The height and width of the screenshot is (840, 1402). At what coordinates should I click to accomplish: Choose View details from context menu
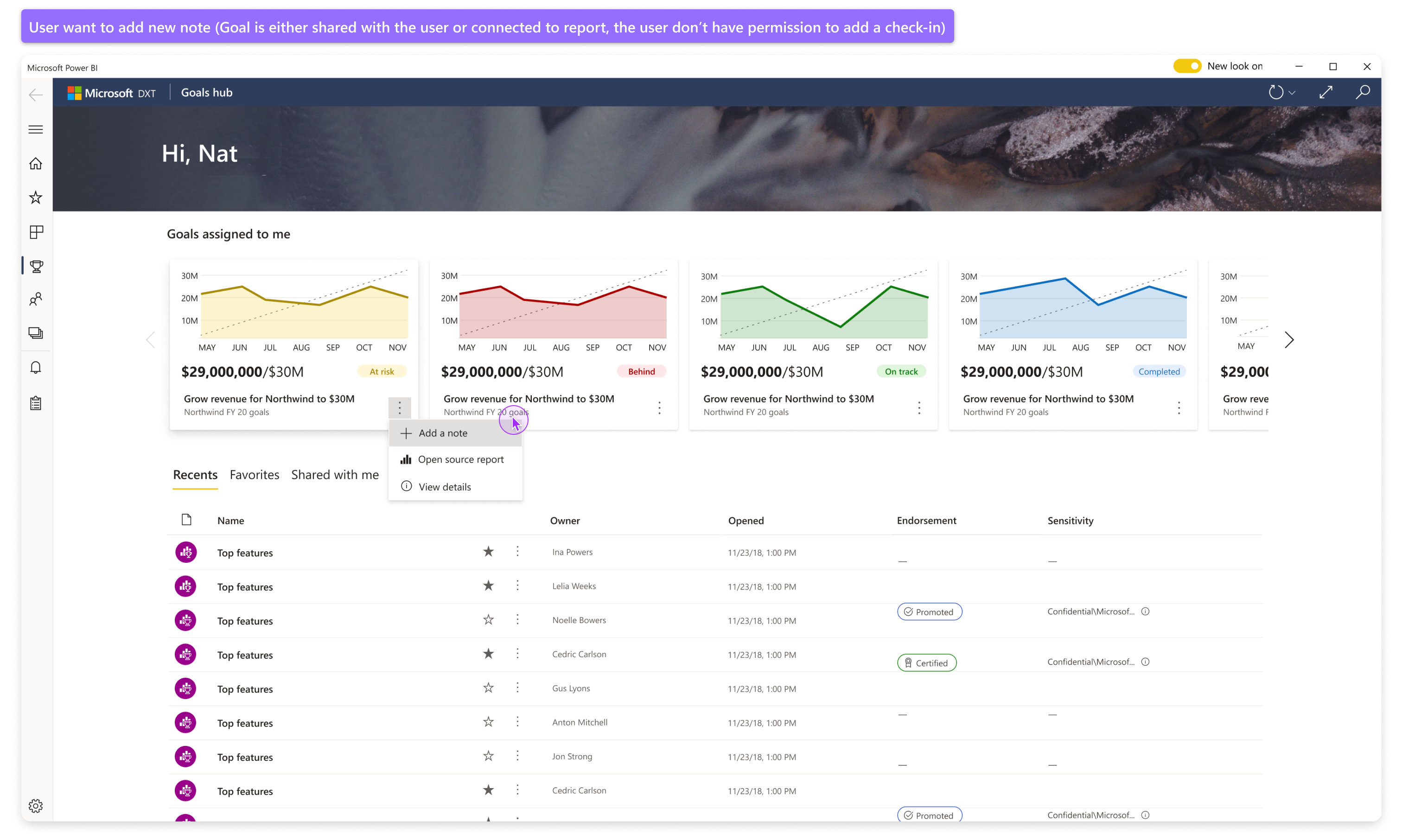pyautogui.click(x=455, y=487)
